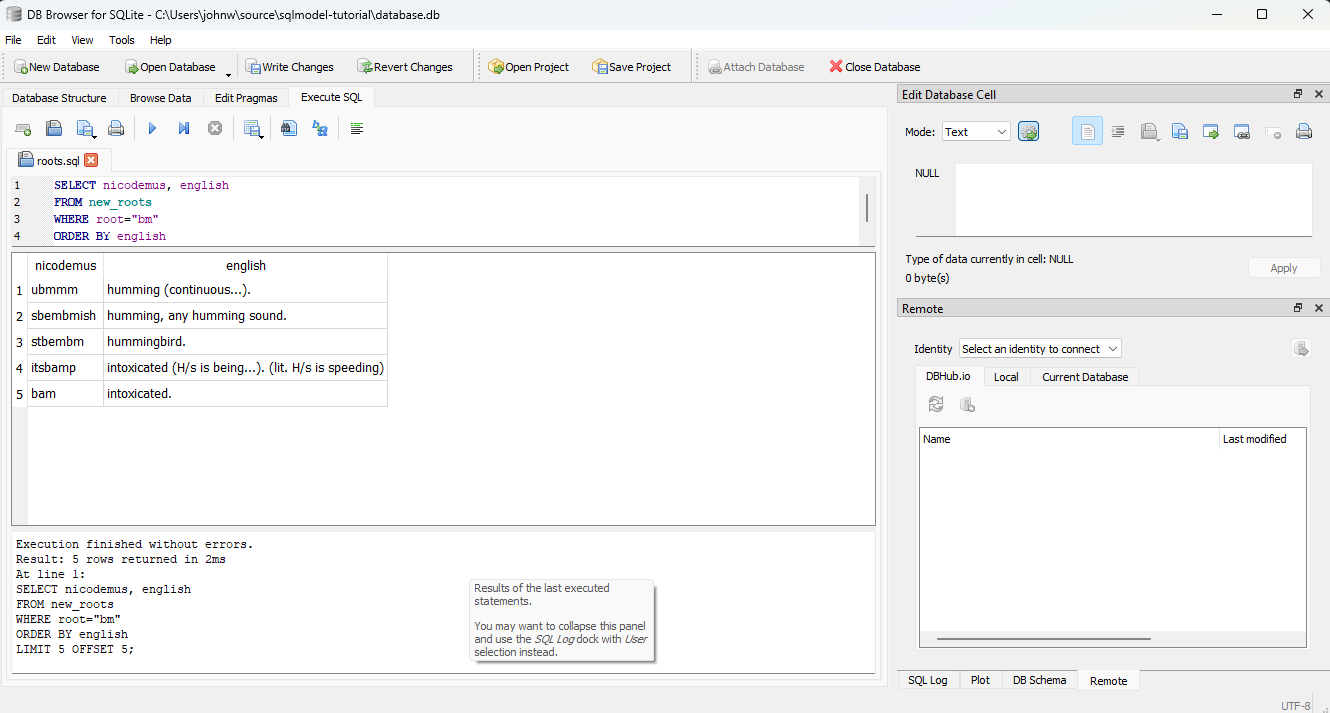Execute all SQL with the play icon
The height and width of the screenshot is (713, 1330).
pyautogui.click(x=152, y=129)
